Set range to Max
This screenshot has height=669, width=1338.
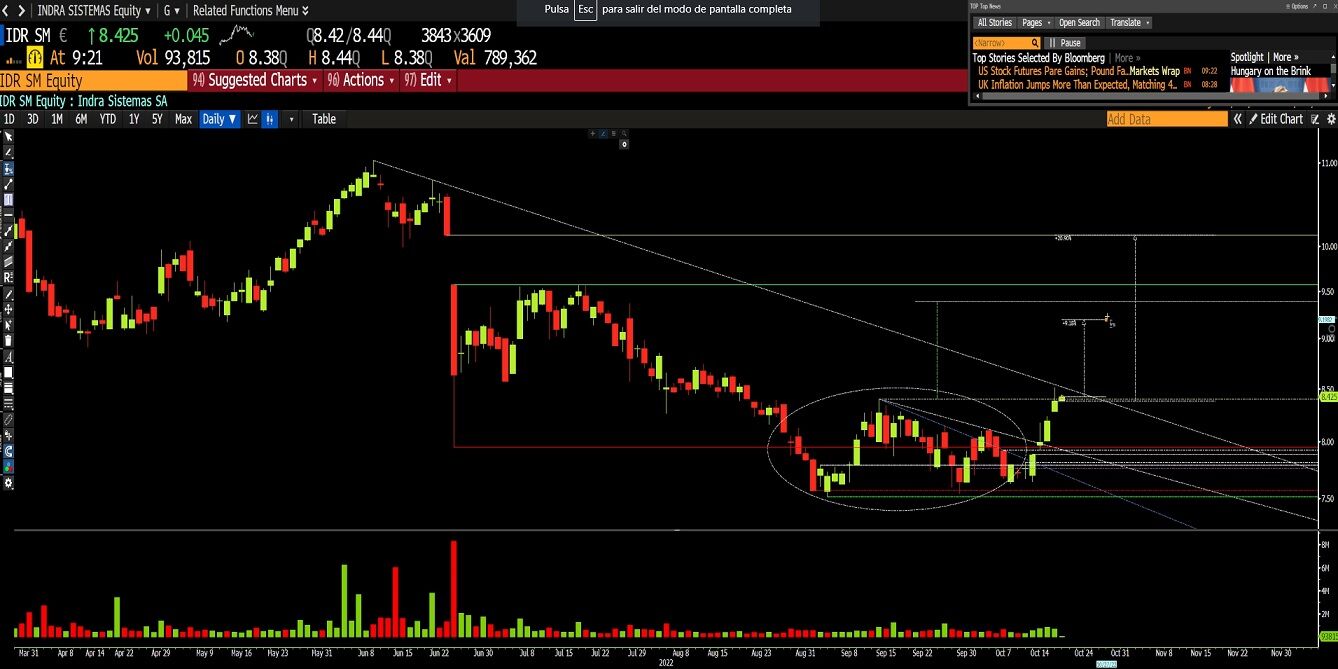click(x=183, y=119)
